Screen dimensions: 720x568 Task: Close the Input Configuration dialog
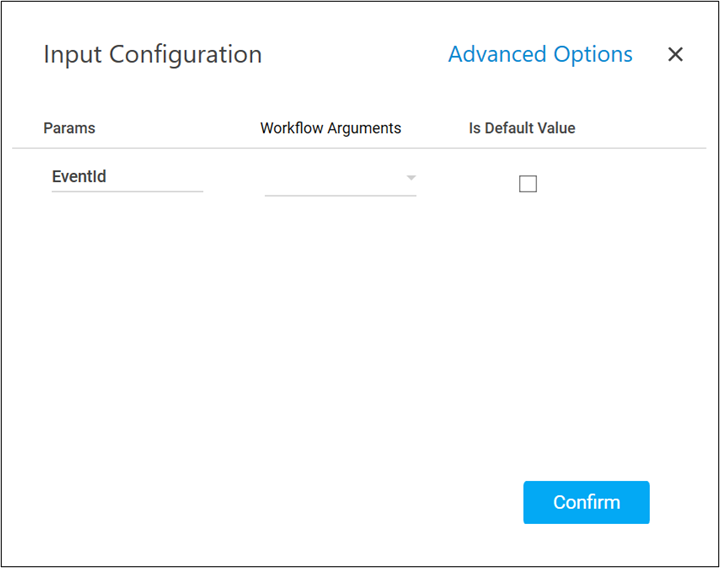(x=675, y=55)
